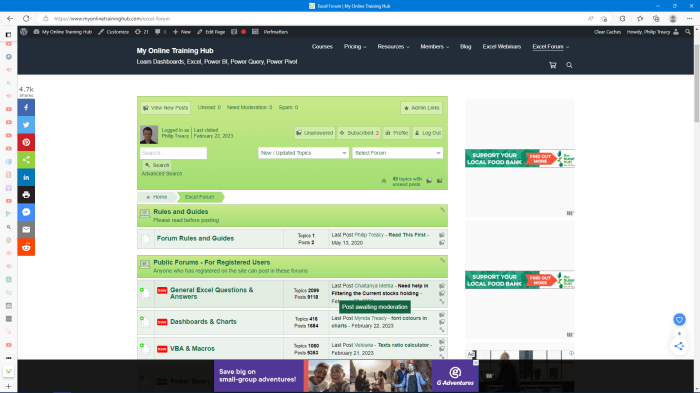The height and width of the screenshot is (393, 700).
Task: Click floating share icon at bottom right
Action: click(679, 346)
